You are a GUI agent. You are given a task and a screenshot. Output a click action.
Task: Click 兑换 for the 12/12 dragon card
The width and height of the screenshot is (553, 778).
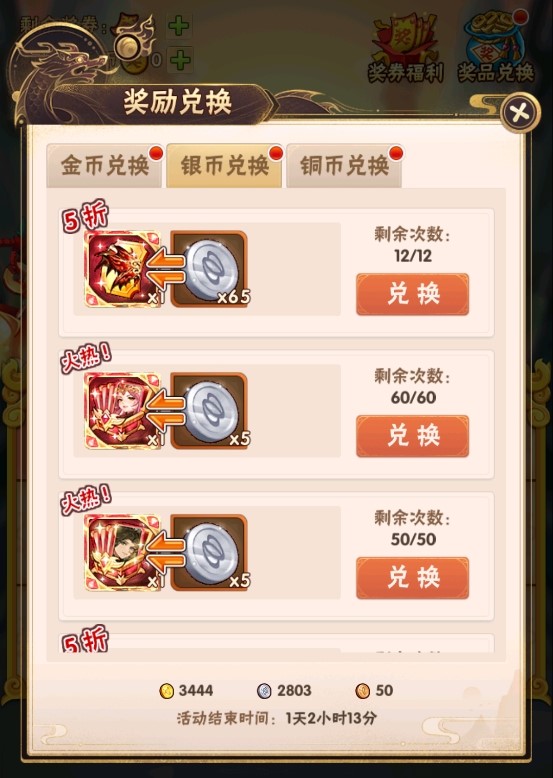[x=412, y=294]
